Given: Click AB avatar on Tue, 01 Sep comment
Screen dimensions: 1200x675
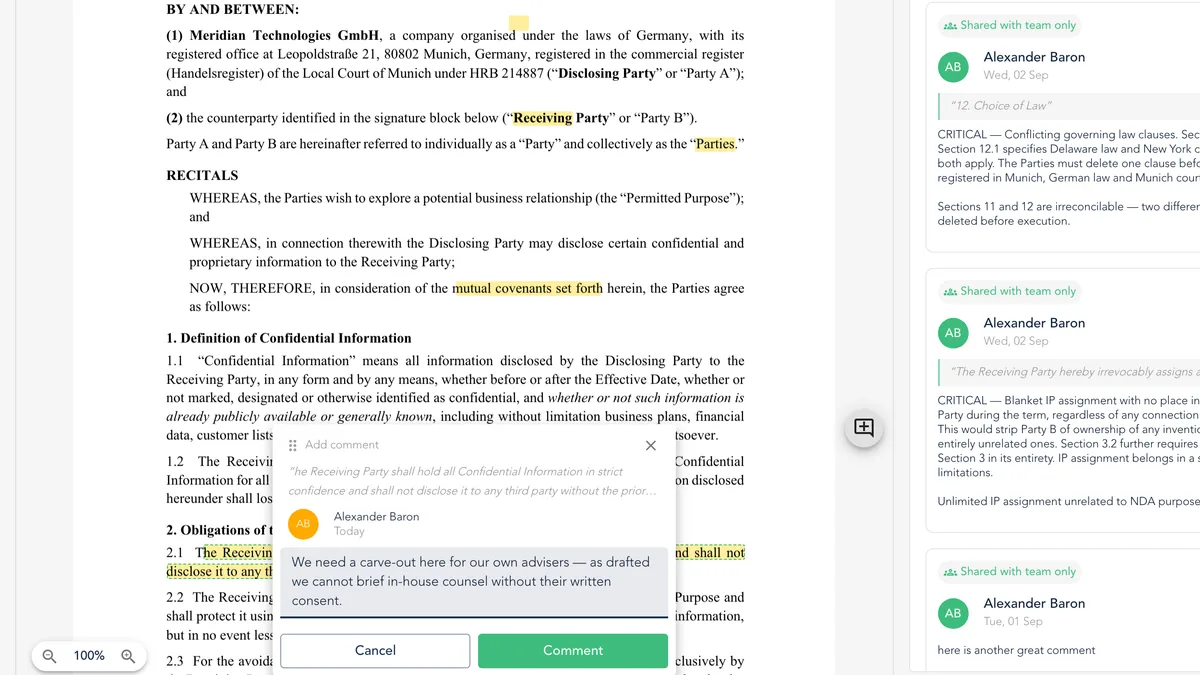Looking at the screenshot, I should 953,613.
